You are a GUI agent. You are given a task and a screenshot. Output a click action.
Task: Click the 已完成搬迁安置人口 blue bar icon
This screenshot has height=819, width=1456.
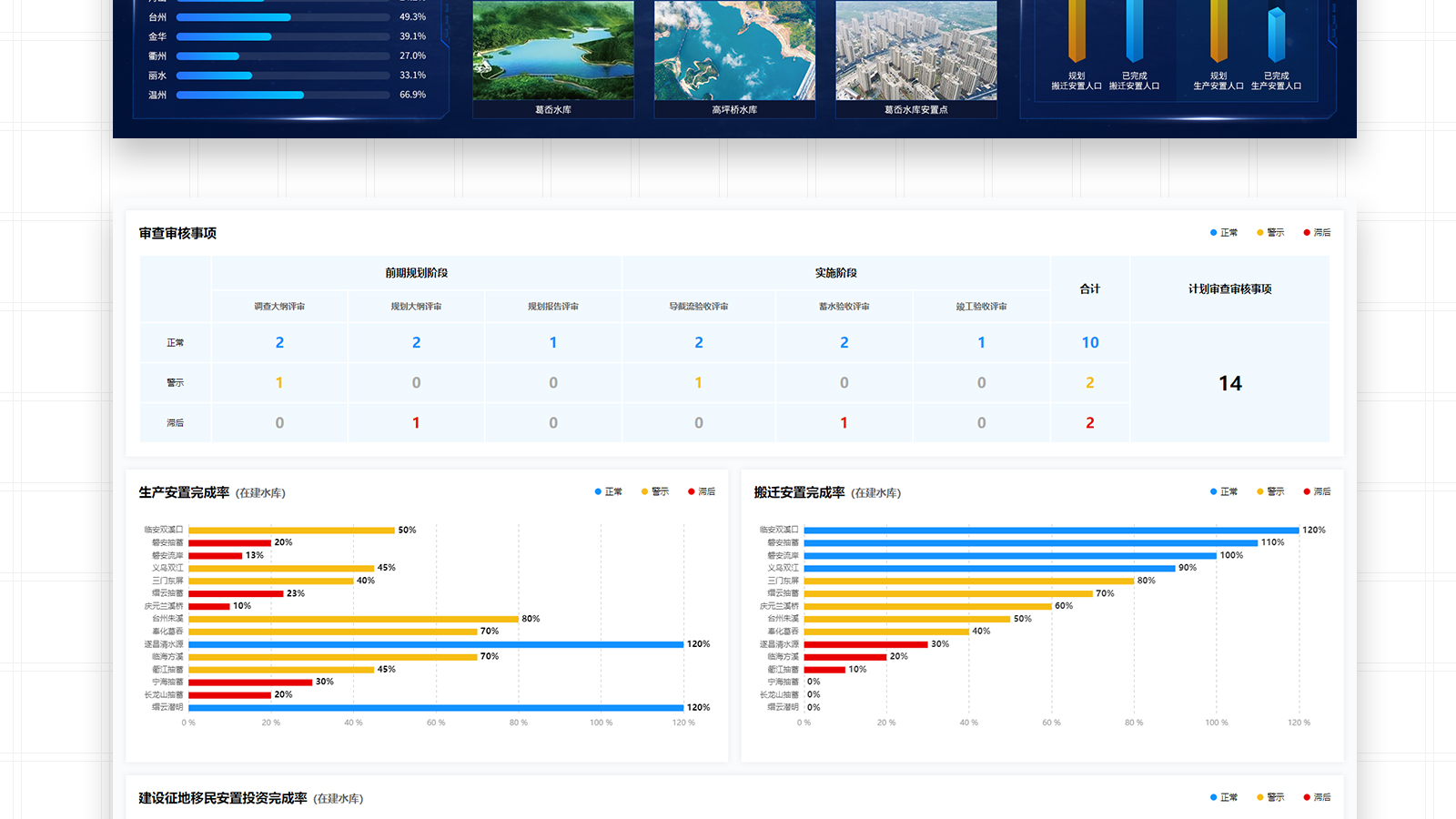[1134, 32]
